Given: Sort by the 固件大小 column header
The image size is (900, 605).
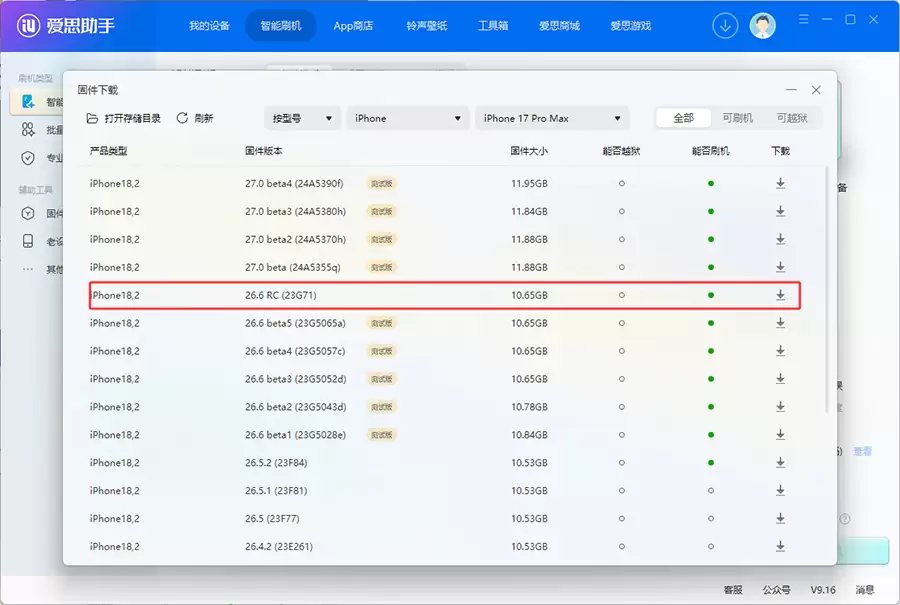Looking at the screenshot, I should coord(529,151).
